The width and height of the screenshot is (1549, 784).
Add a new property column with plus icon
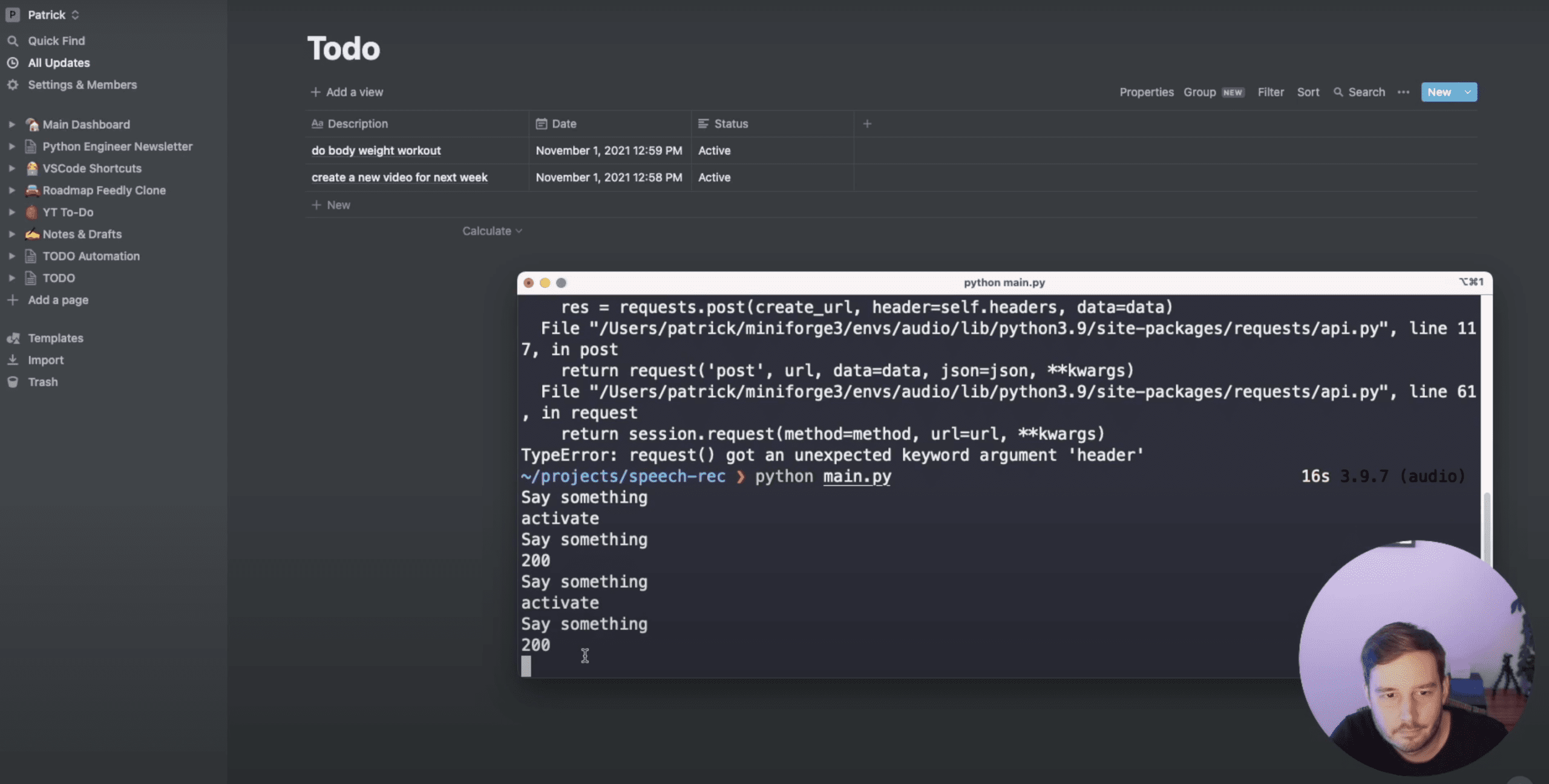(867, 123)
